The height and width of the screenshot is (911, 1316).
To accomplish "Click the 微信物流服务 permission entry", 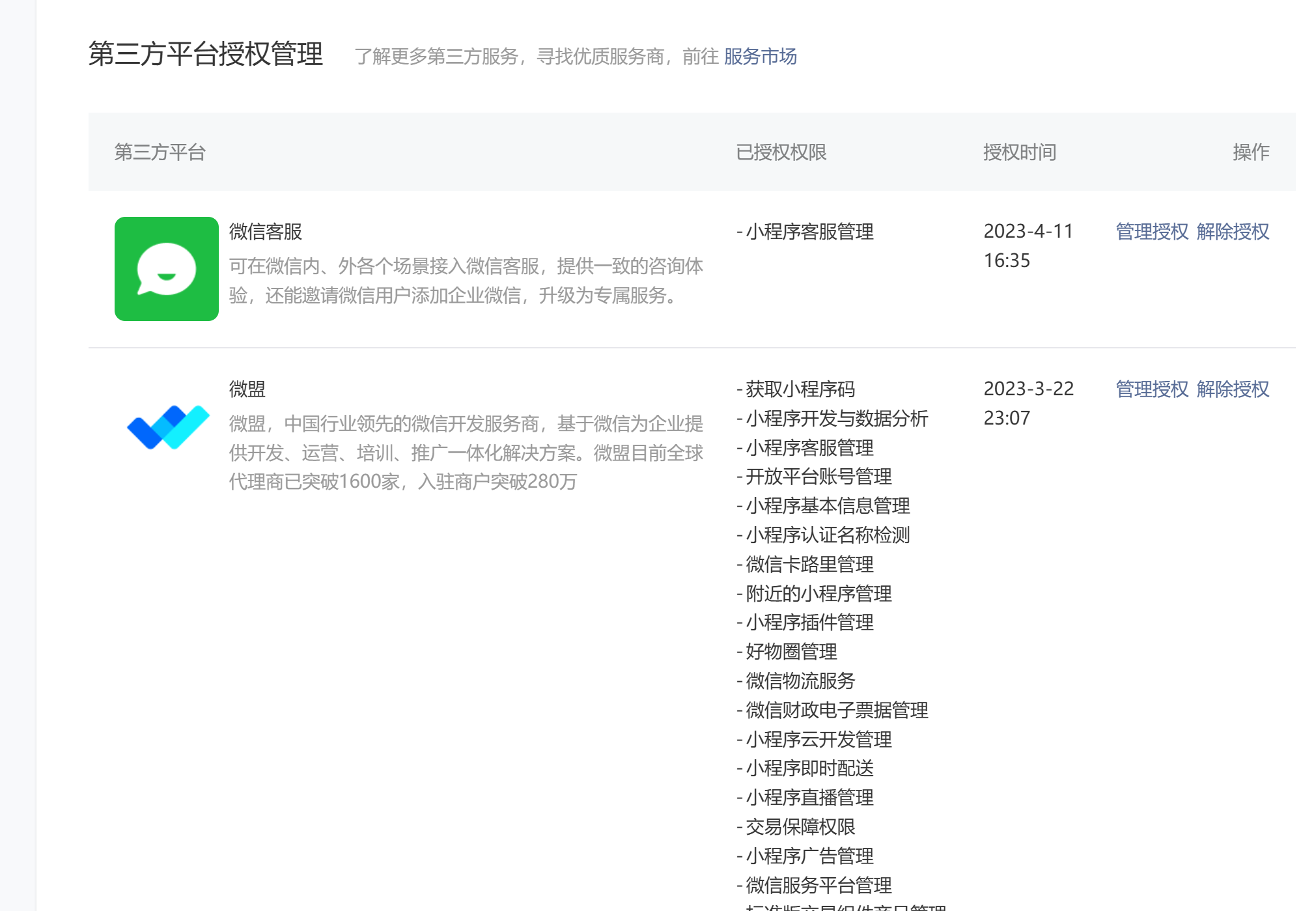I will coord(800,680).
